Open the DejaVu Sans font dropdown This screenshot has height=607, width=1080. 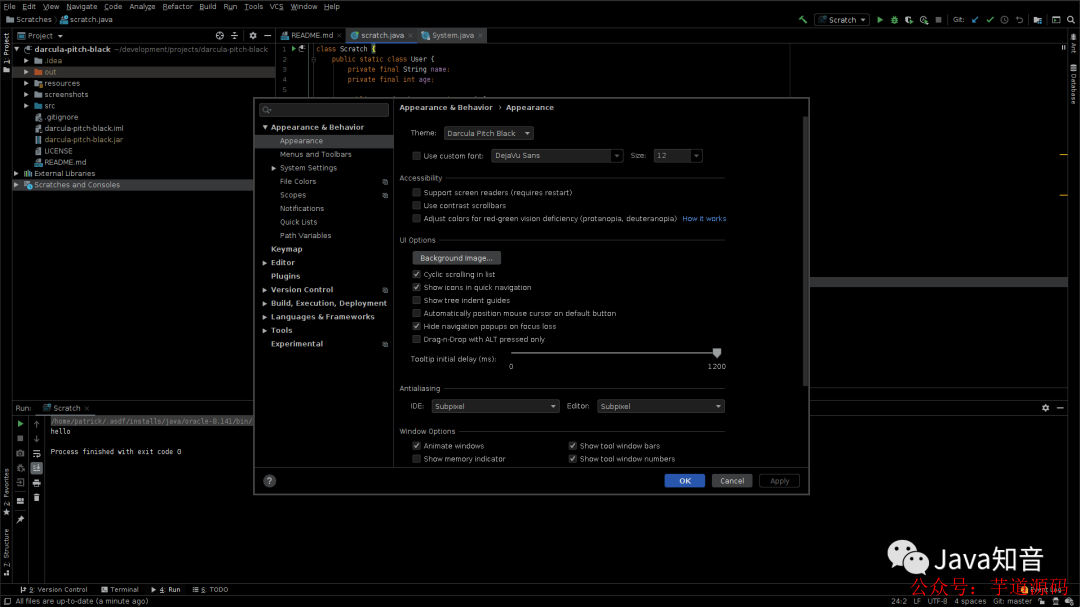pyautogui.click(x=557, y=156)
